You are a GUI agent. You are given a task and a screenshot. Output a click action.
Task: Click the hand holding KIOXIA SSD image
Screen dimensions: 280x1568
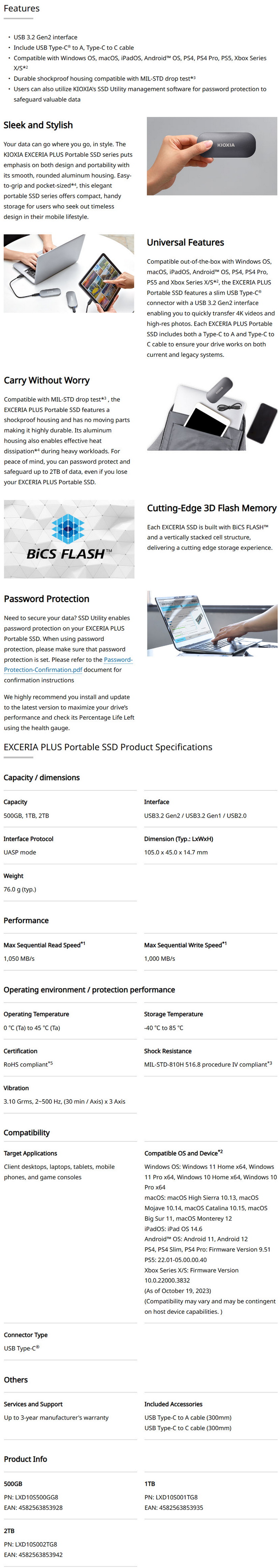[x=212, y=157]
